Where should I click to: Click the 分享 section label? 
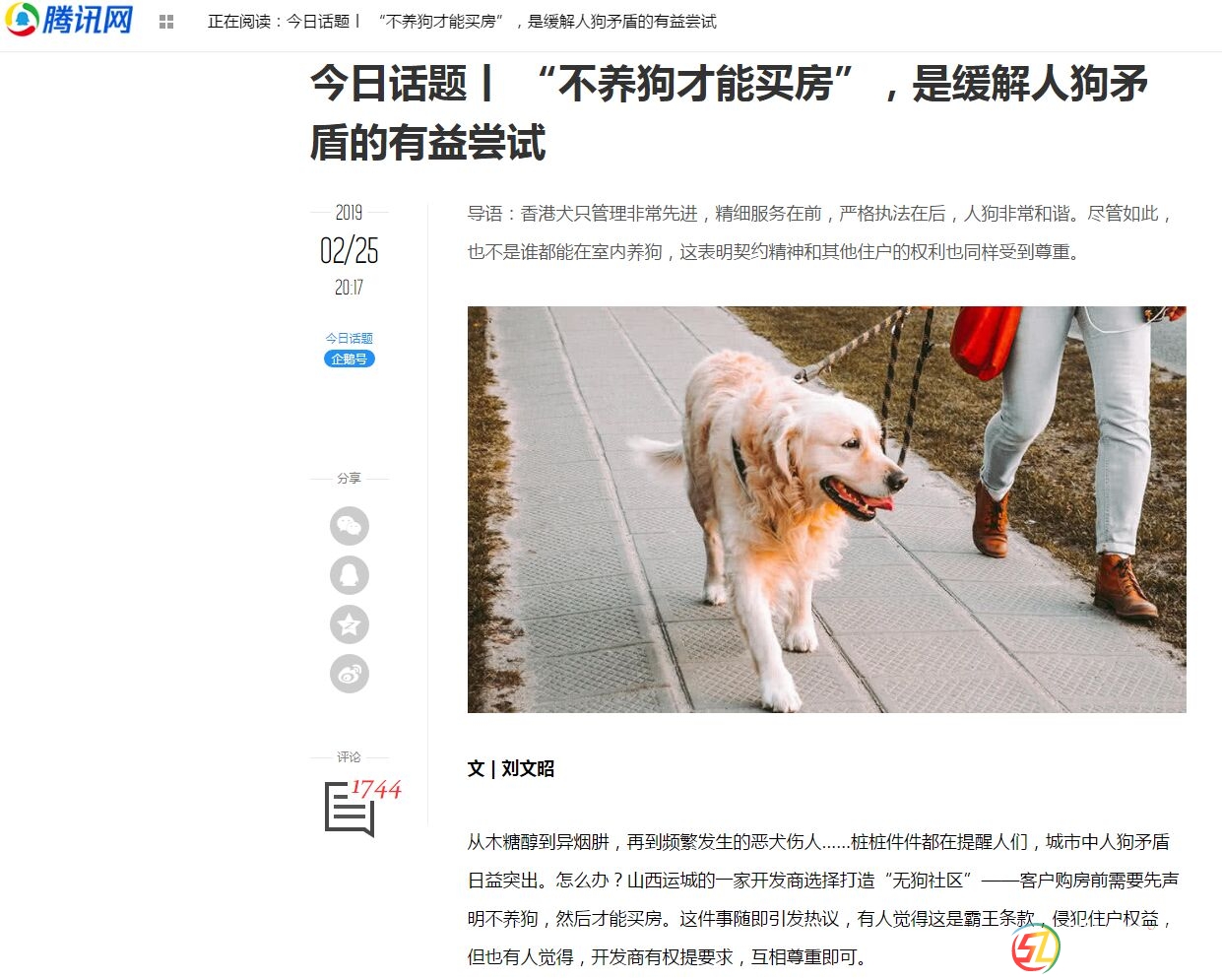[x=350, y=478]
